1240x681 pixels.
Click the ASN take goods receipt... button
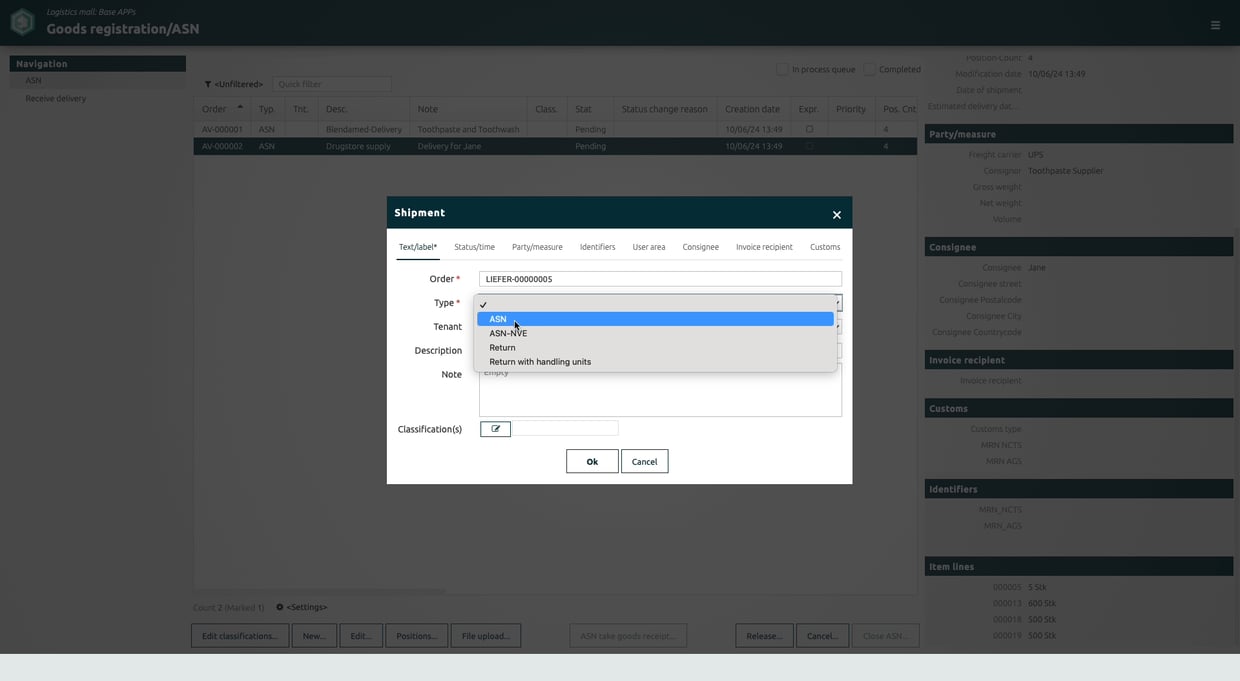(x=628, y=635)
